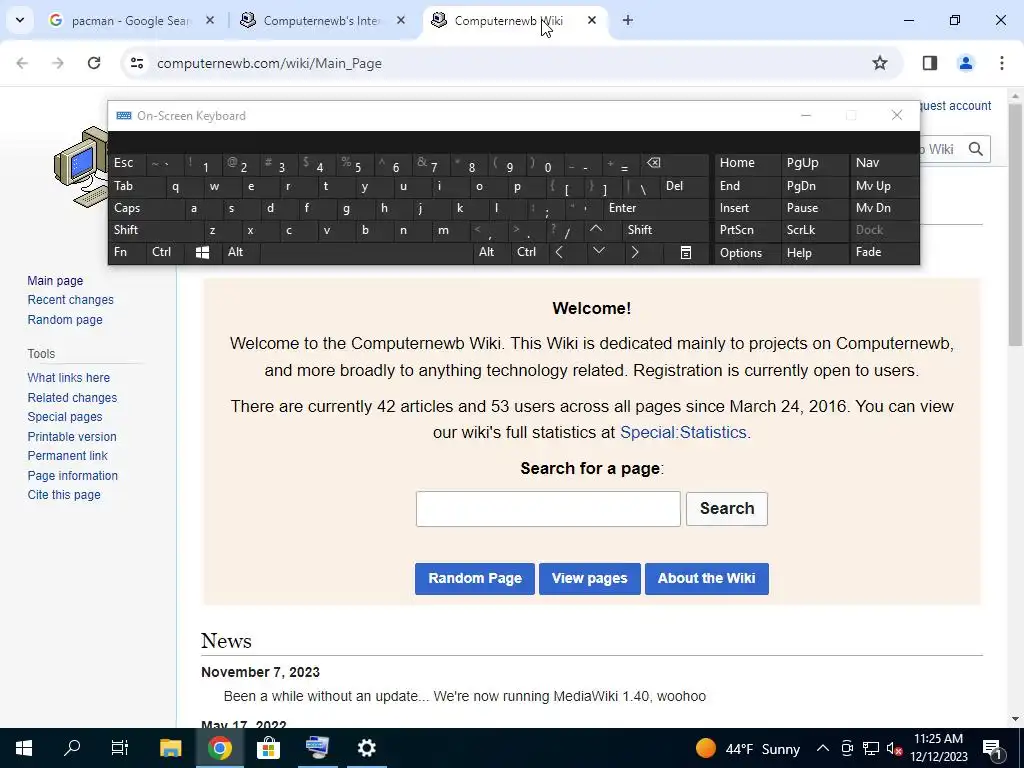Close the Computernewb Wiki tab
The image size is (1024, 768).
pos(592,20)
